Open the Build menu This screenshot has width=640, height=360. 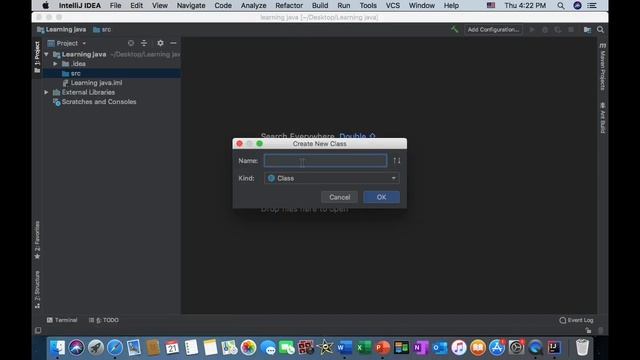coord(320,6)
